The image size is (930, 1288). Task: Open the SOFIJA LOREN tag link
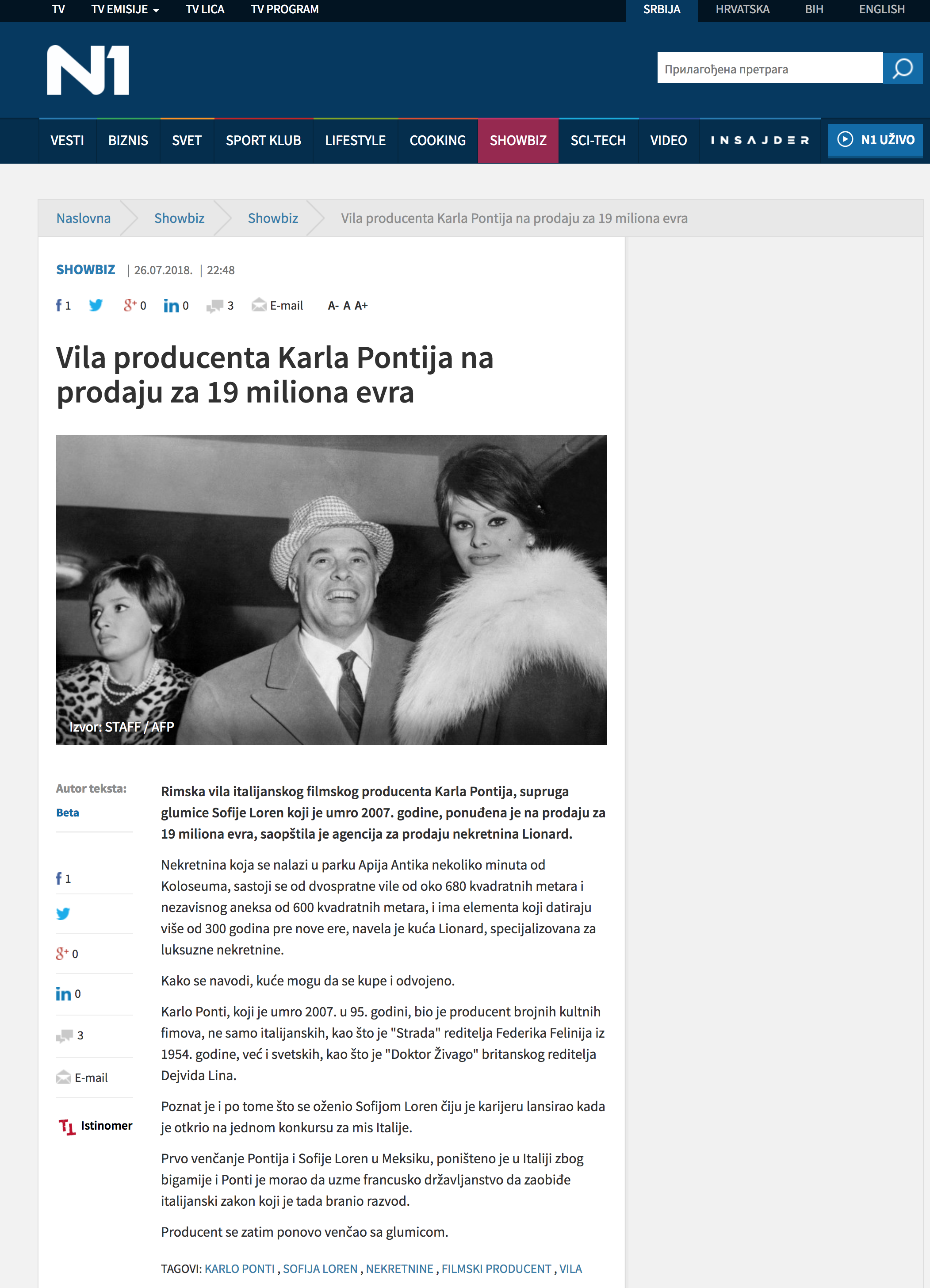click(320, 1269)
